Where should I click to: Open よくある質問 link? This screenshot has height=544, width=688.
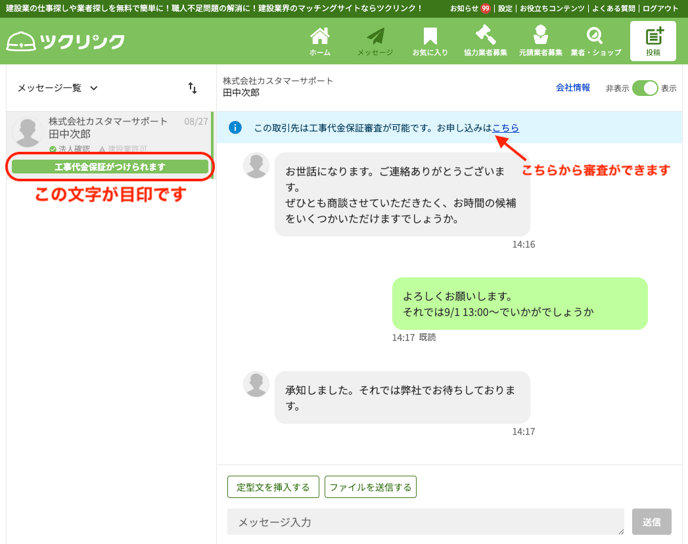coord(613,8)
